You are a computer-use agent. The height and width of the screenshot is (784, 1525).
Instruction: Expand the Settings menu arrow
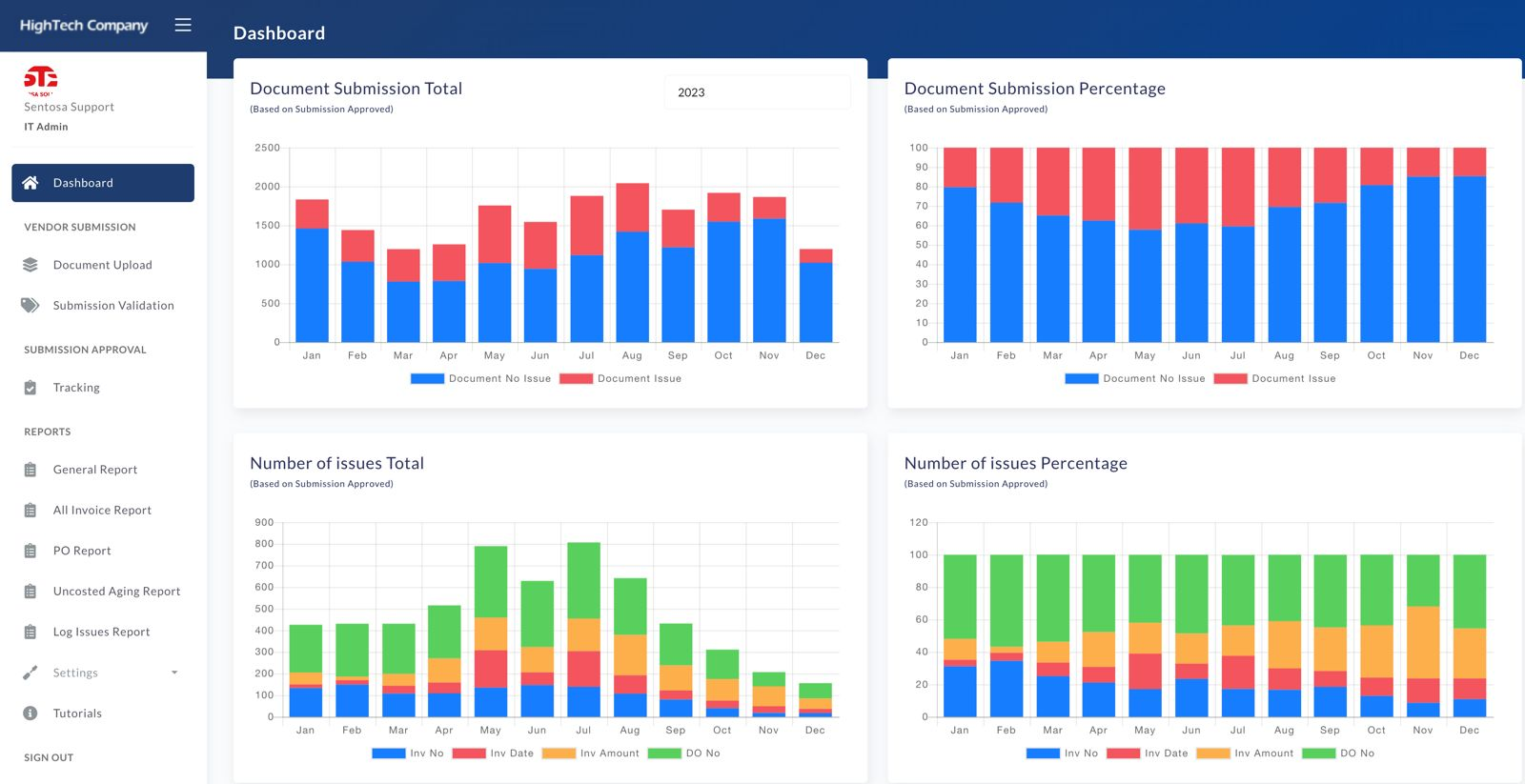pyautogui.click(x=174, y=673)
